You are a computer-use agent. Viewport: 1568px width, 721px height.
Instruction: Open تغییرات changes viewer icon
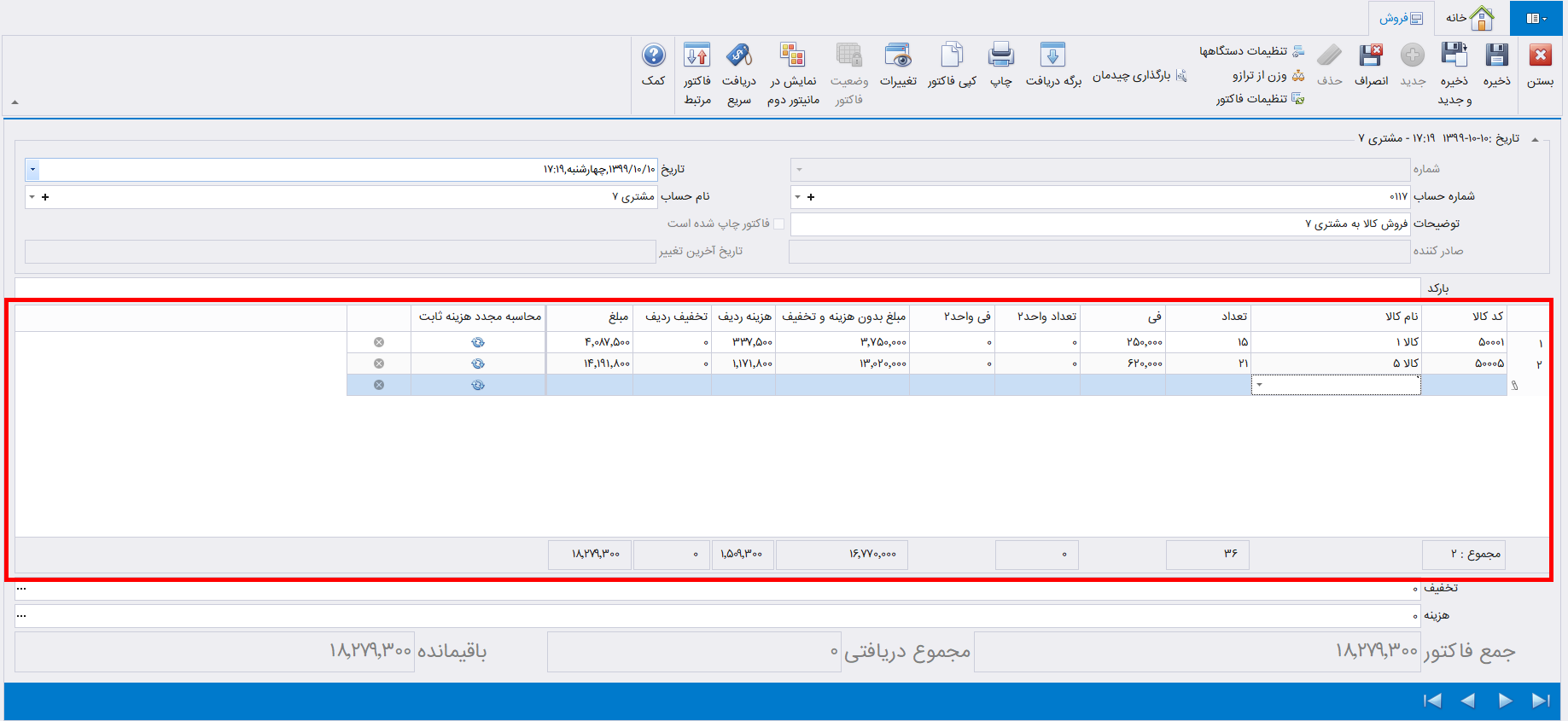[x=898, y=56]
